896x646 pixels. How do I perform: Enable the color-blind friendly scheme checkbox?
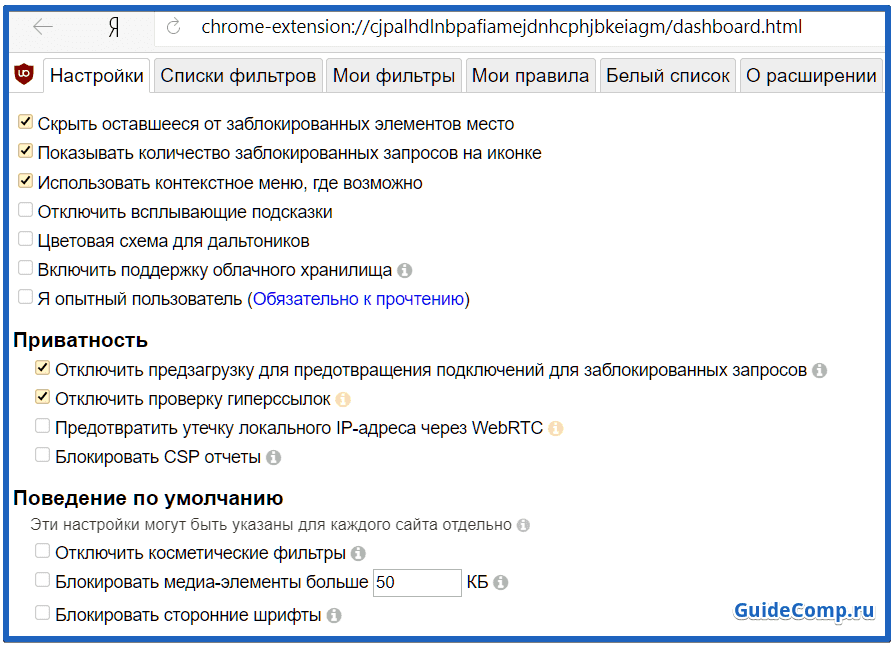click(24, 239)
